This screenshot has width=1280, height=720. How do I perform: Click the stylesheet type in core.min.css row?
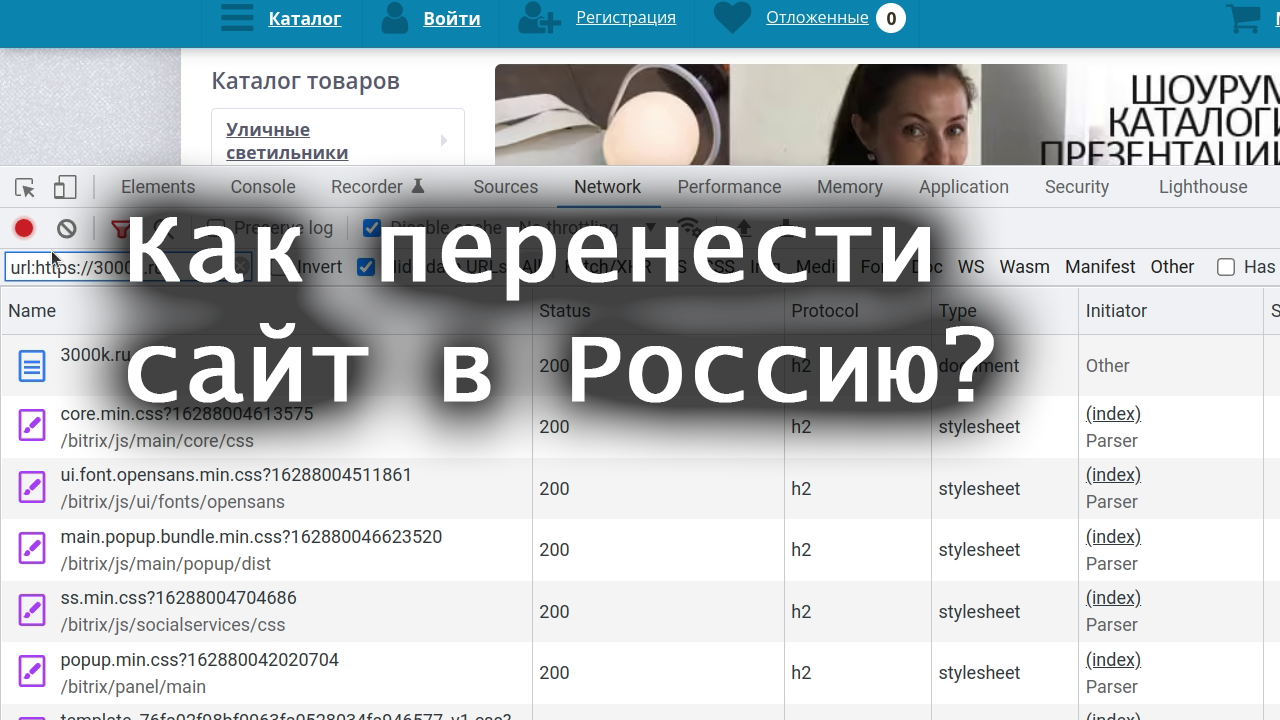click(x=979, y=427)
